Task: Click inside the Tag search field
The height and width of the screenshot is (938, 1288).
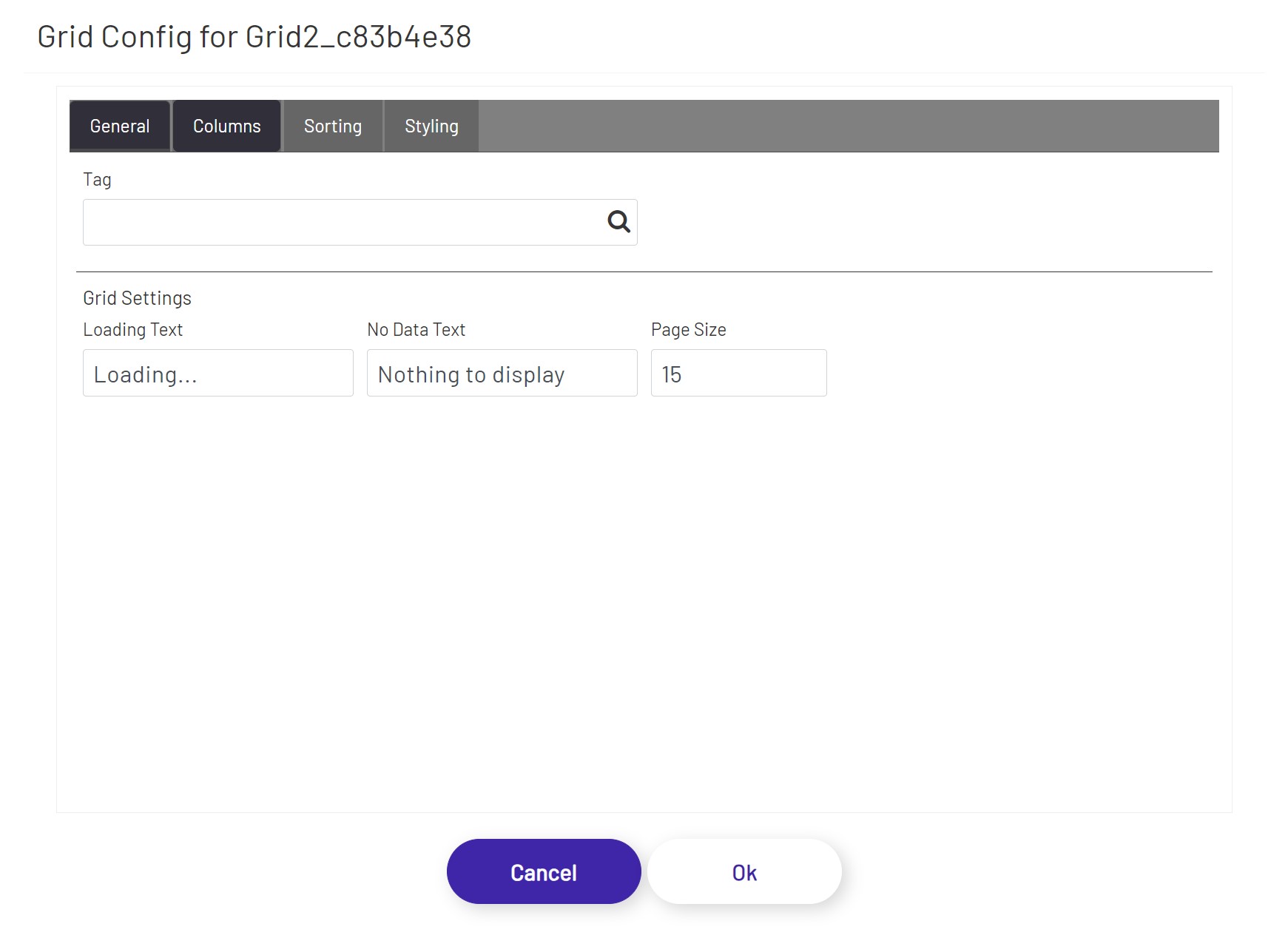Action: coord(333,221)
